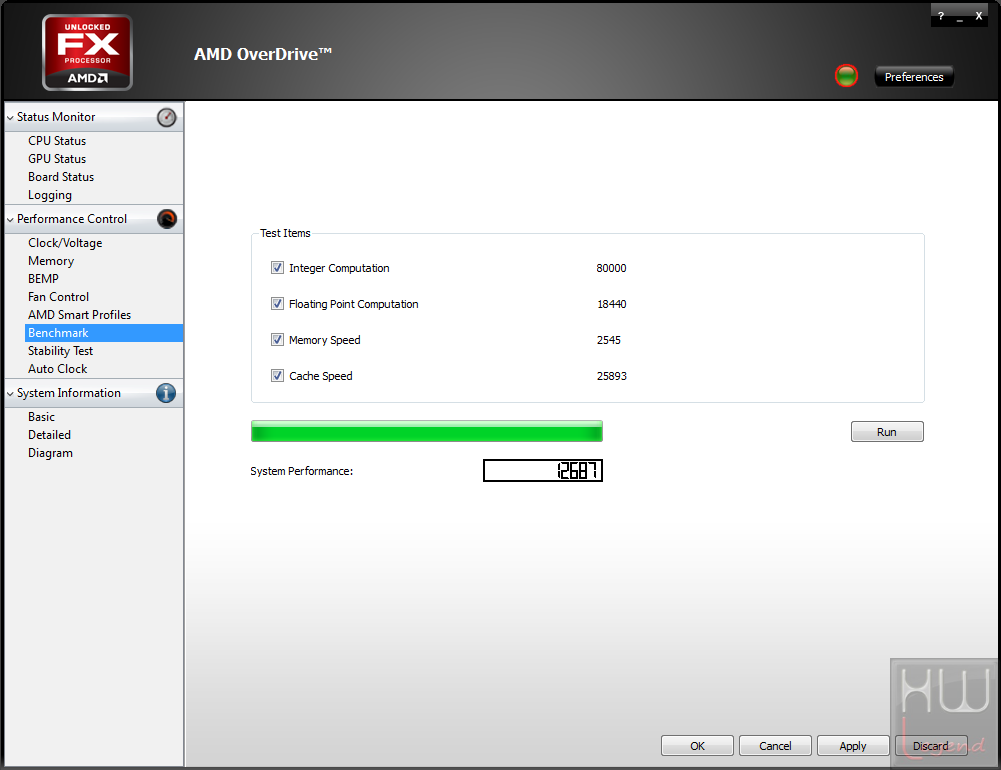This screenshot has width=1001, height=770.
Task: Run the benchmark
Action: [887, 432]
